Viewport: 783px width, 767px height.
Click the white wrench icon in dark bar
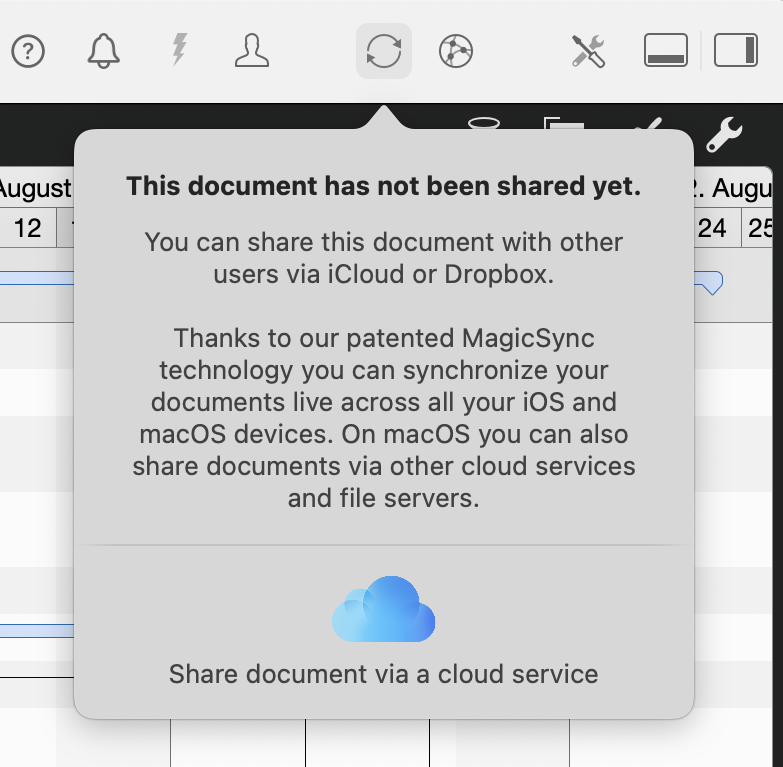click(x=724, y=134)
